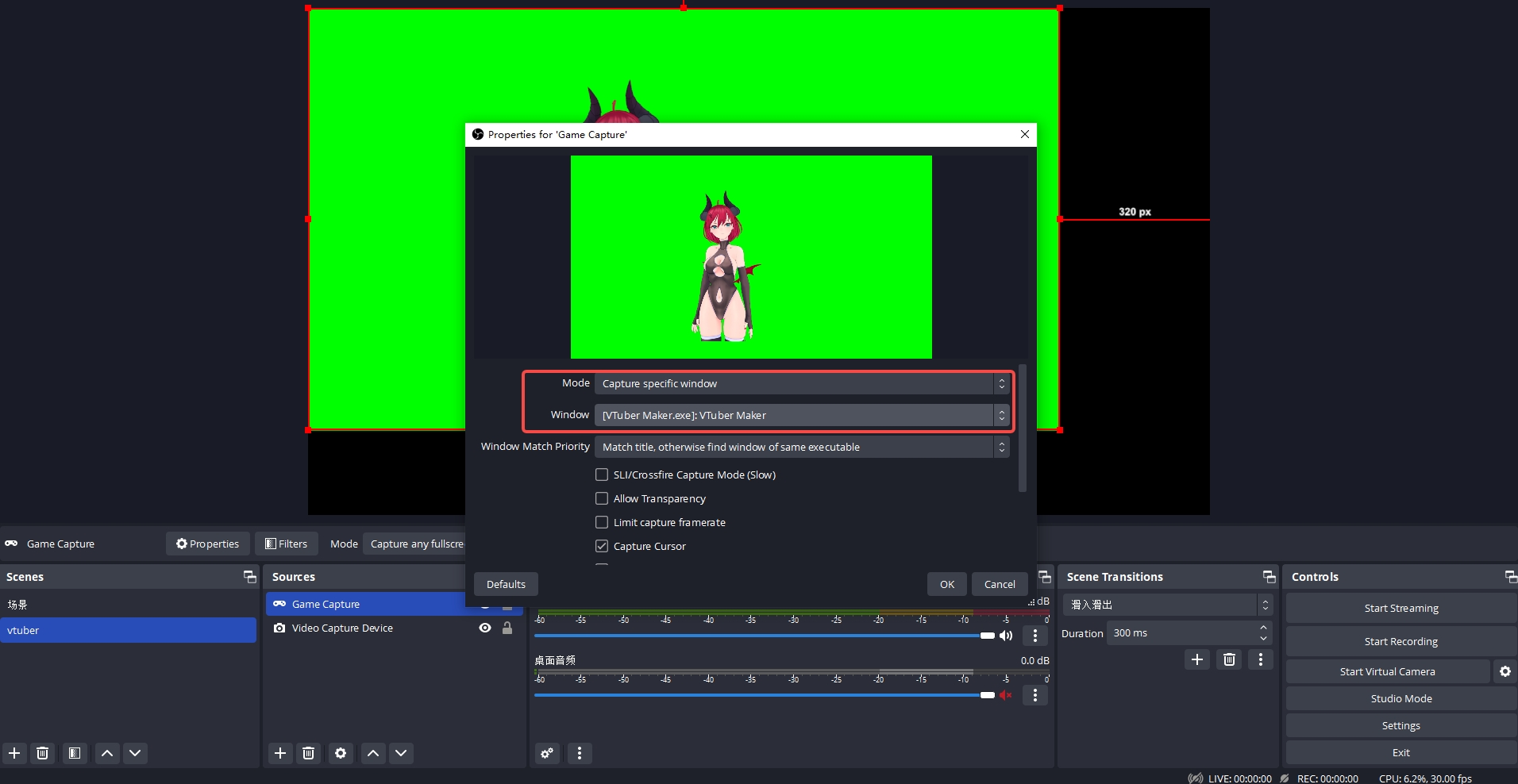Screen dimensions: 1518x784
Task: Open Virtual Camera settings gear icon
Action: pos(1505,671)
